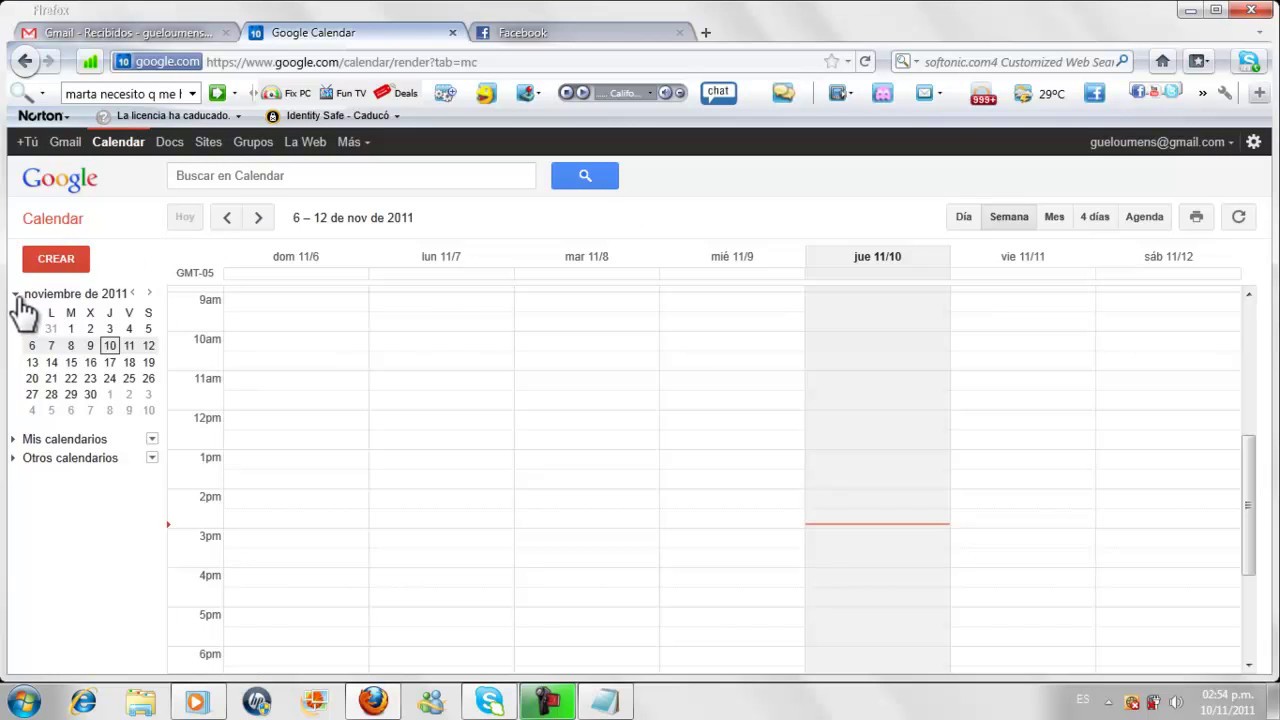Open Sites link in Google bar
Viewport: 1280px width, 720px height.
coord(208,142)
